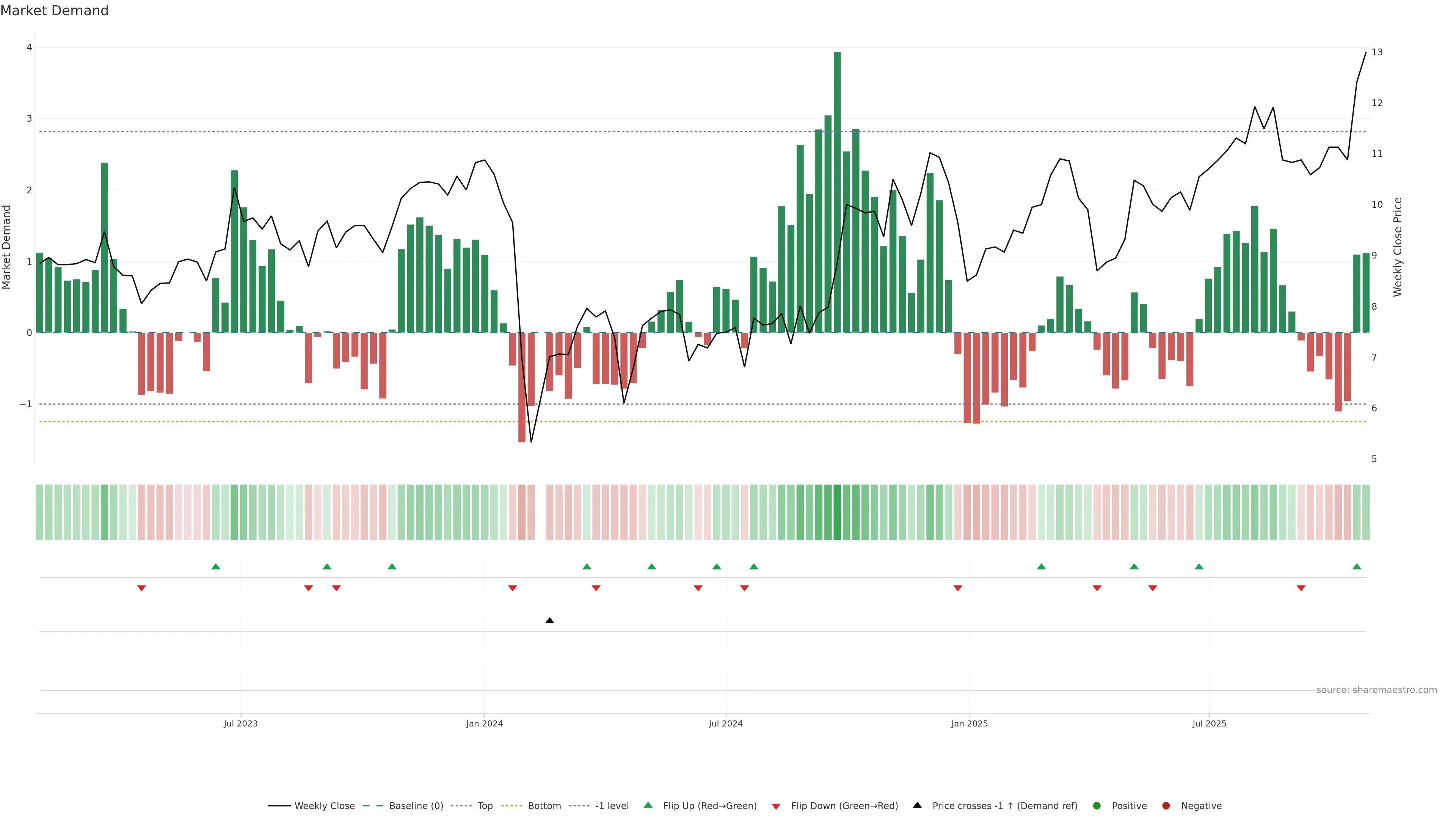Screen dimensions: 1456x819
Task: Click the green Positive legend dot
Action: pos(1097,805)
